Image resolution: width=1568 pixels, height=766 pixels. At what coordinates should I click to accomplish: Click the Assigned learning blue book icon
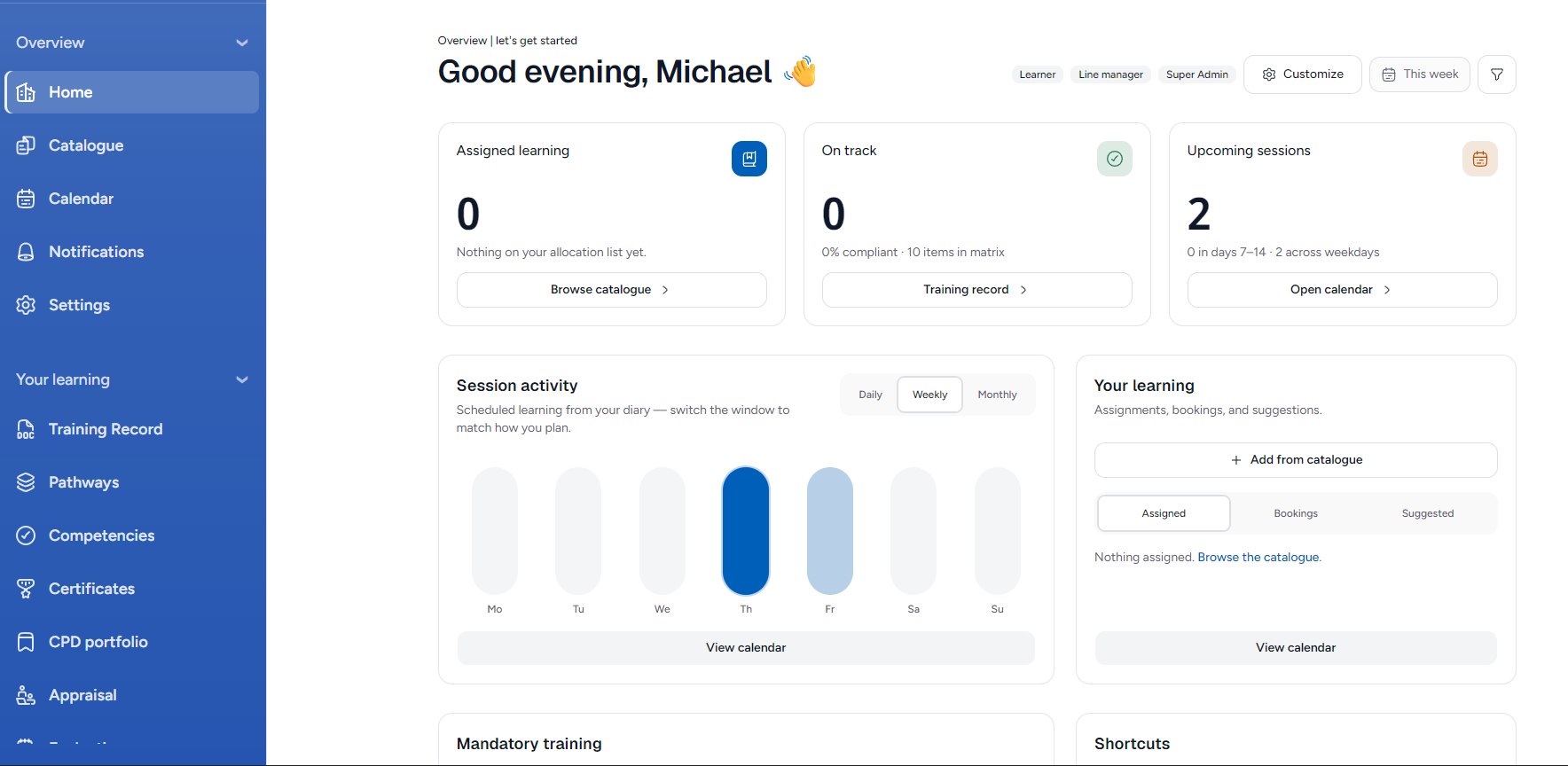point(749,159)
